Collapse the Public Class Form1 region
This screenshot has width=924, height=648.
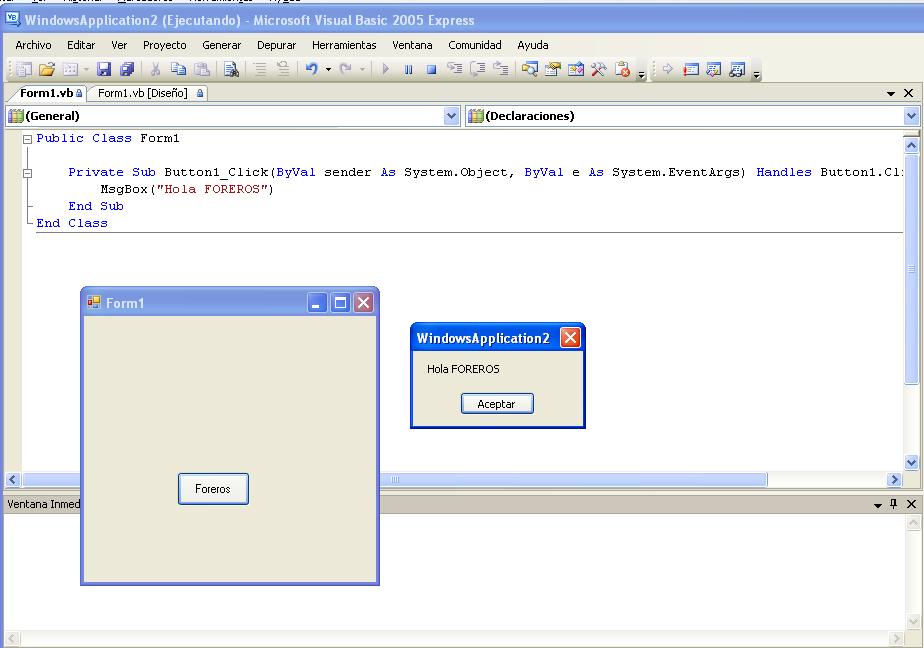(x=27, y=140)
